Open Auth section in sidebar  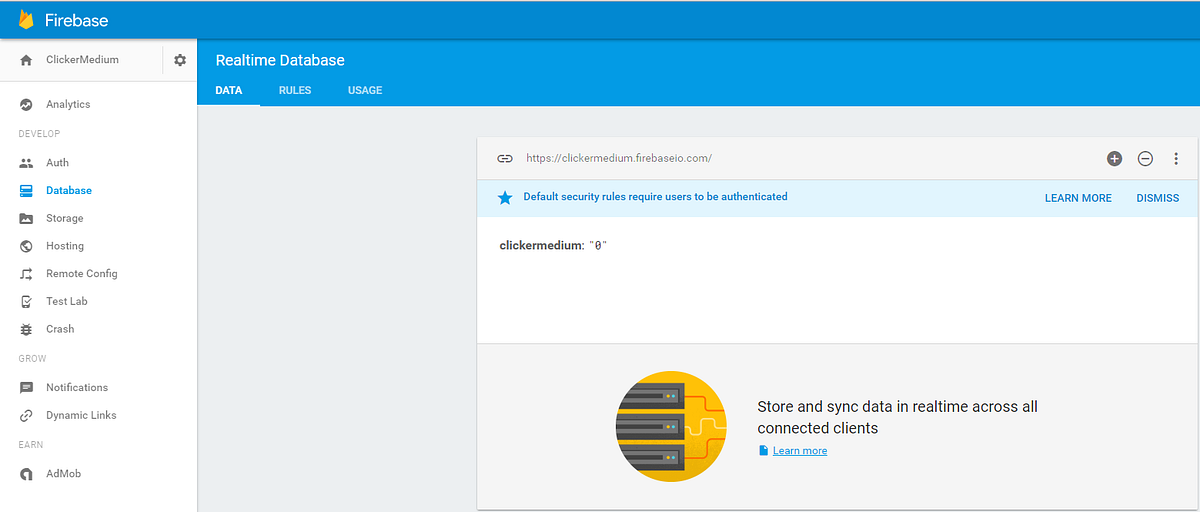click(x=57, y=163)
